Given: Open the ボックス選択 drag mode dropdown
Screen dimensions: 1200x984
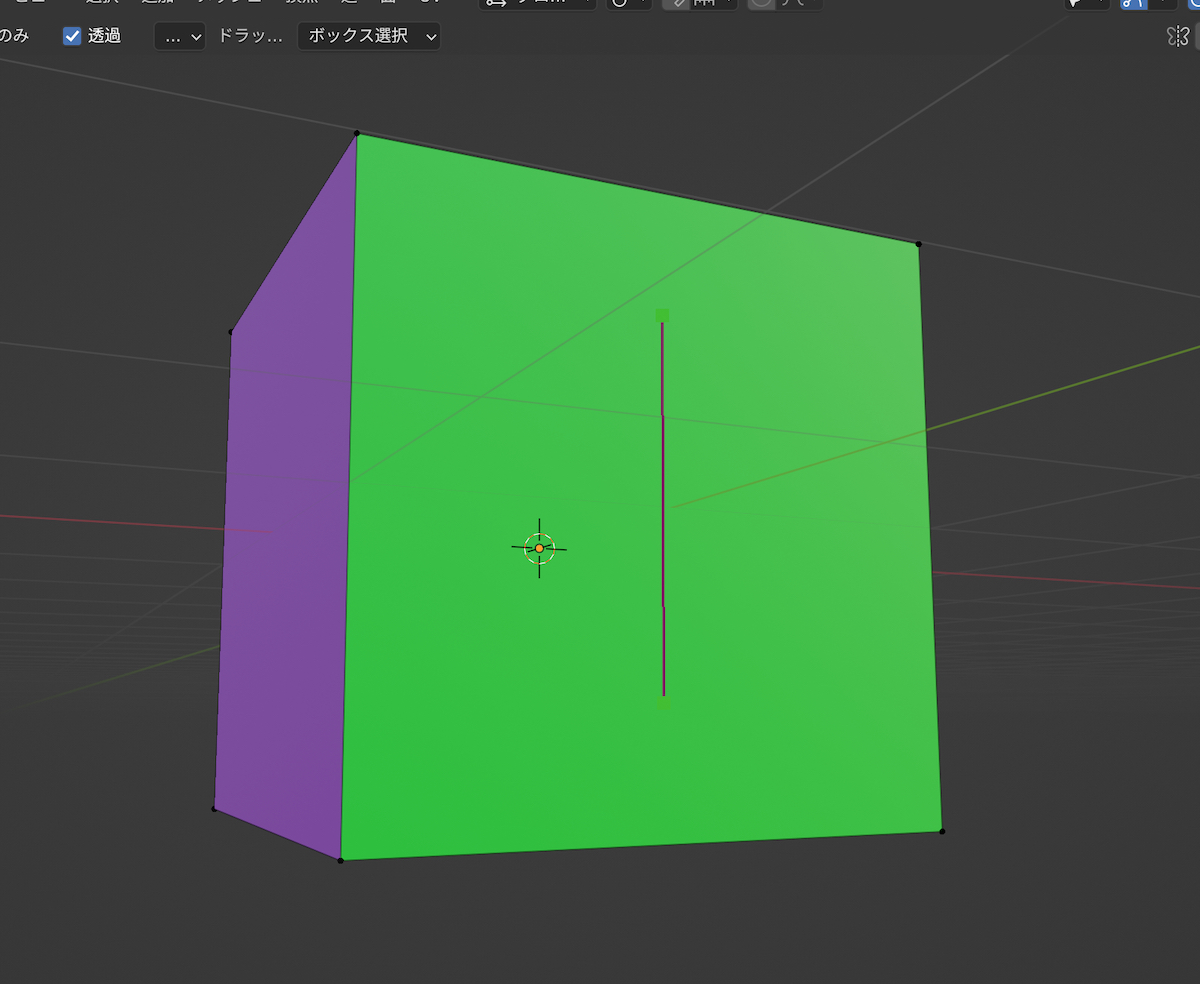Looking at the screenshot, I should 369,36.
